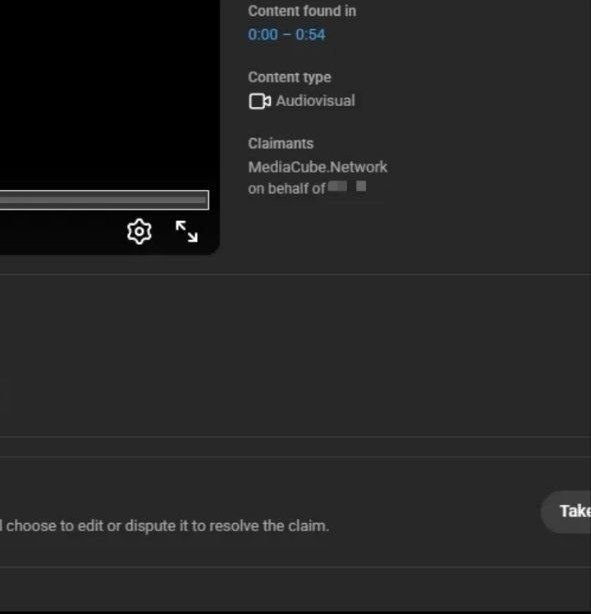Viewport: 591px width, 614px height.
Task: Click the 0:00 start time in segment link
Action: pyautogui.click(x=263, y=34)
